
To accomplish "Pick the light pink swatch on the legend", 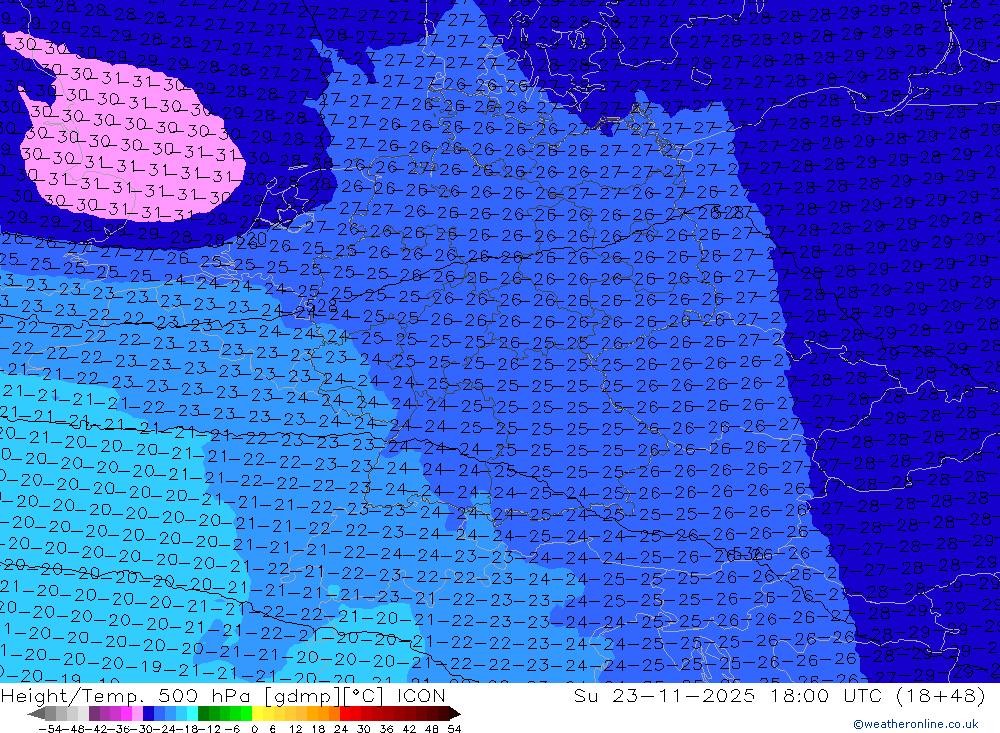I will click(x=137, y=713).
